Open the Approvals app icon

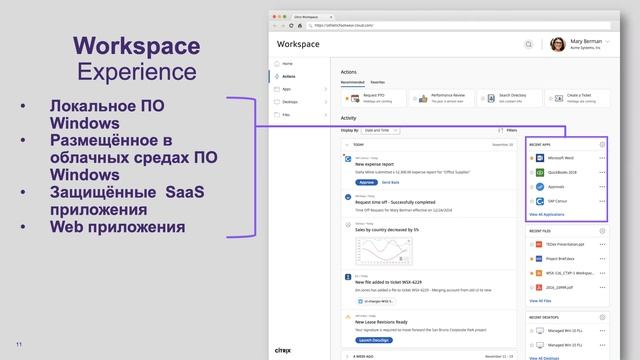point(540,187)
